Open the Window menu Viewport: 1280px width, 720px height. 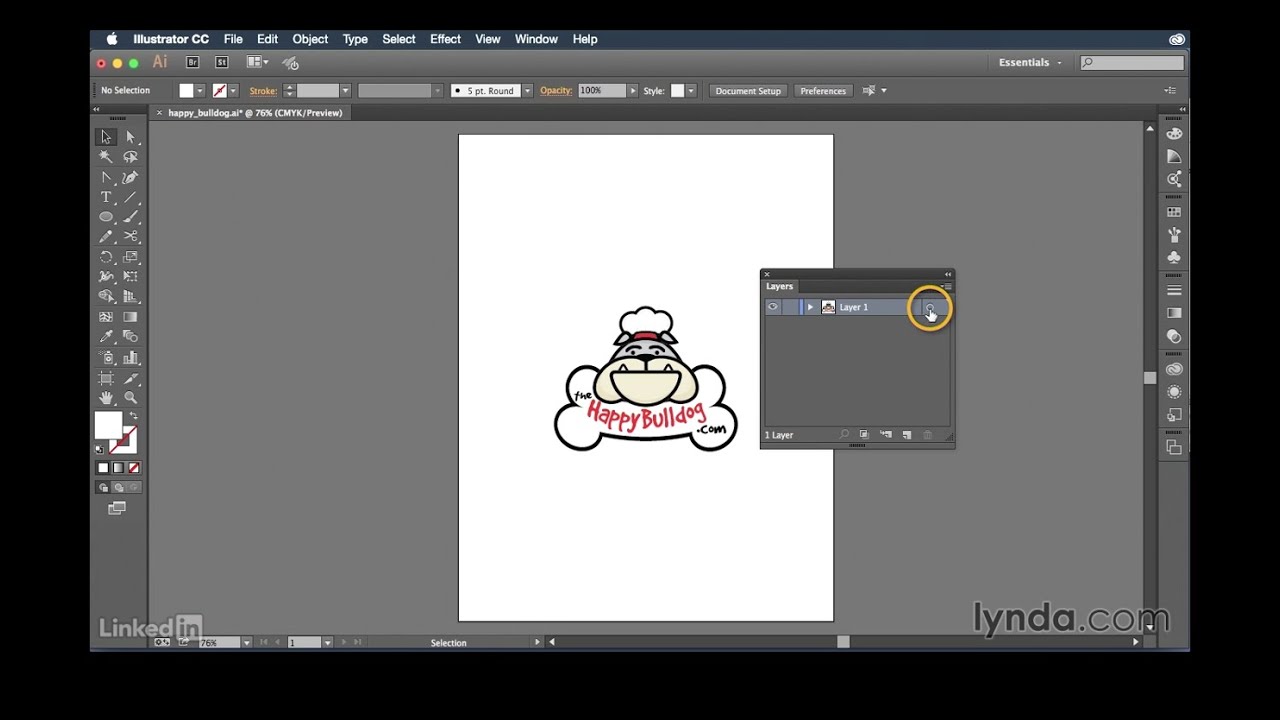pyautogui.click(x=536, y=39)
